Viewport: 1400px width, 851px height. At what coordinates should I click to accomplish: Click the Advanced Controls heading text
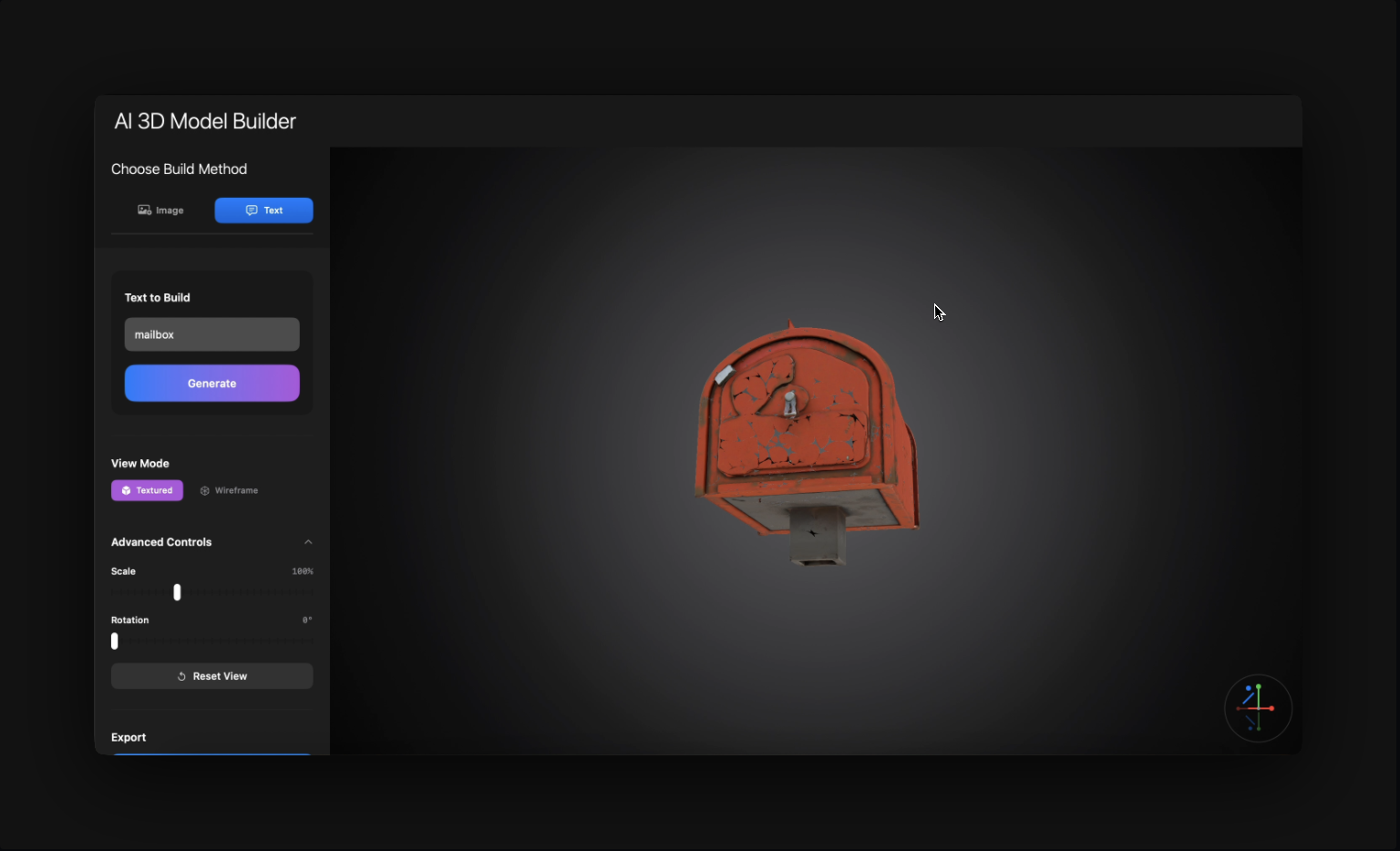tap(161, 542)
